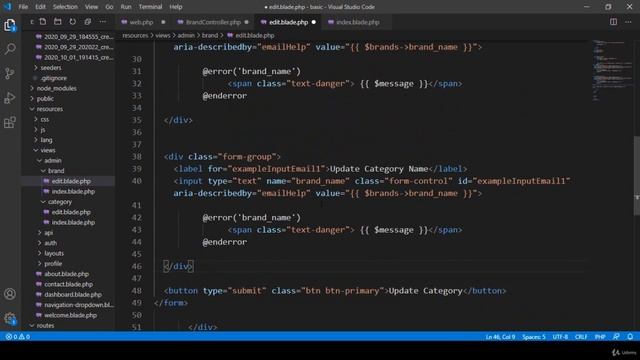Click the editor vertical scrollbar thumb
The width and height of the screenshot is (640, 360).
pyautogui.click(x=637, y=176)
